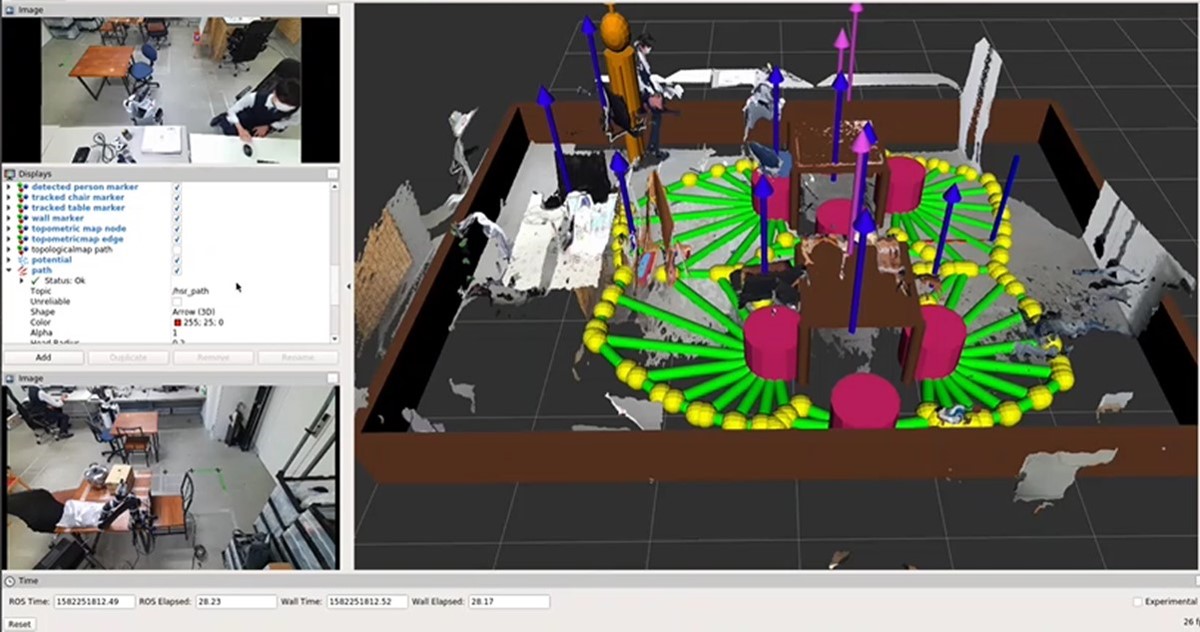
Task: Enable the topologicalmap path checkbox
Action: point(177,249)
